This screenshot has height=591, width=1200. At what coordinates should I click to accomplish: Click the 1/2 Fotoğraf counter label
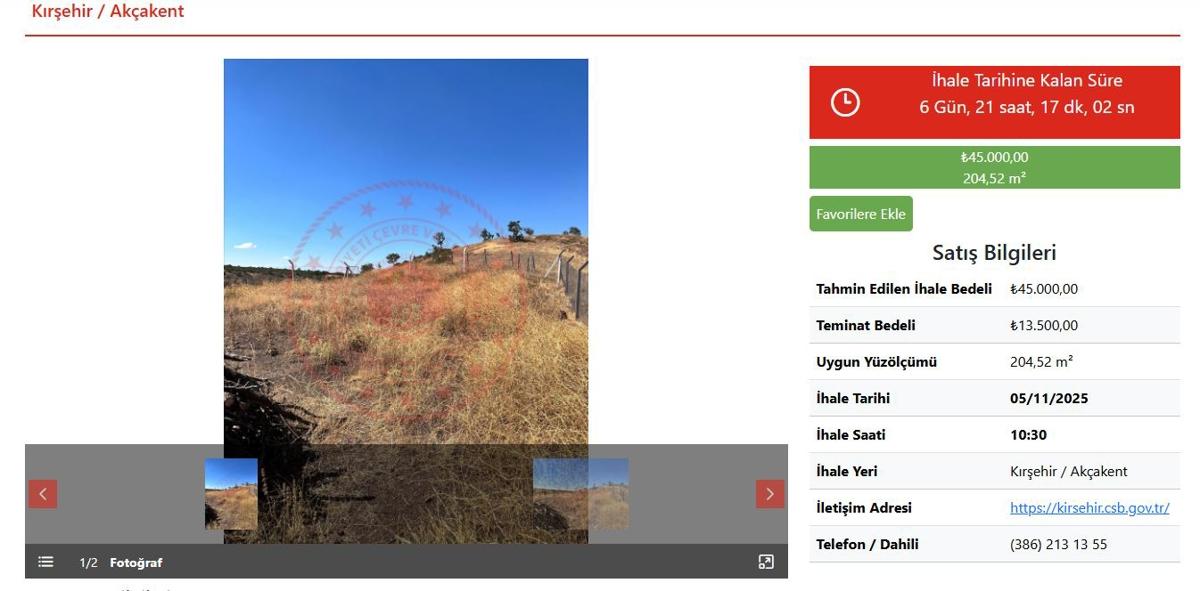[121, 563]
